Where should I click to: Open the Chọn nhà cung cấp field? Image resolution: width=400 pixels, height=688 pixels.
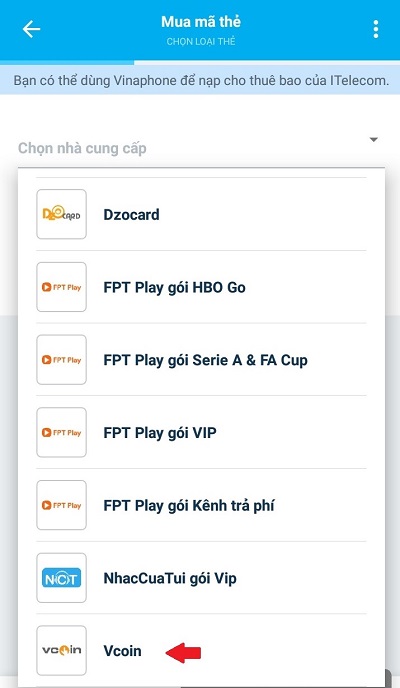pyautogui.click(x=198, y=148)
